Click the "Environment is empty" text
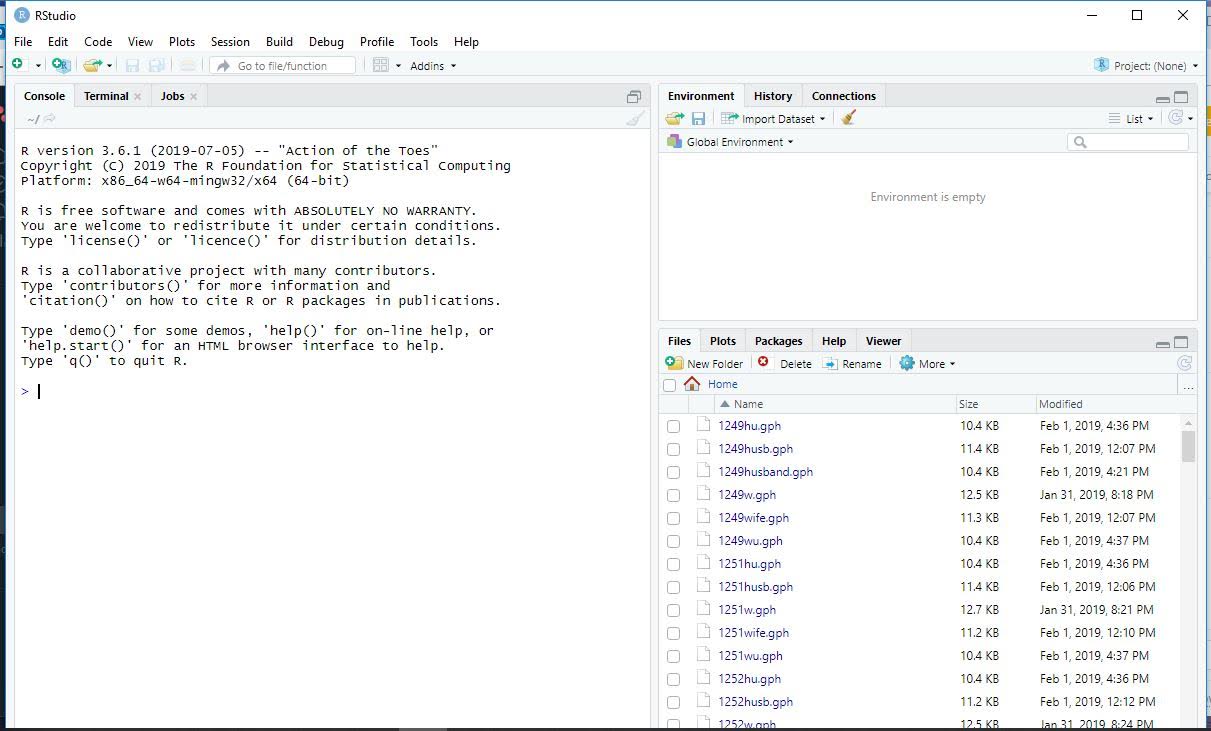The width and height of the screenshot is (1211, 731). point(928,197)
